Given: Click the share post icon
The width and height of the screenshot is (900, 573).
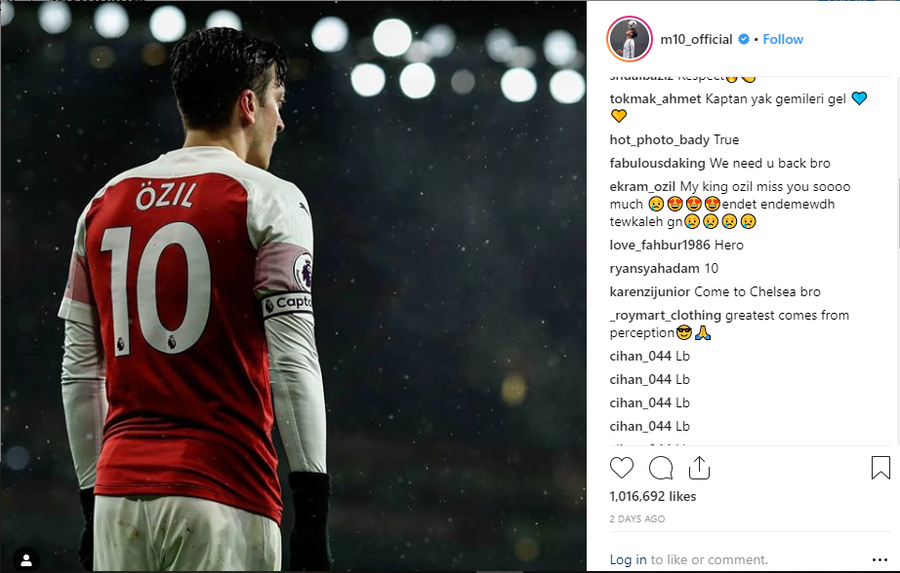Looking at the screenshot, I should [x=699, y=468].
